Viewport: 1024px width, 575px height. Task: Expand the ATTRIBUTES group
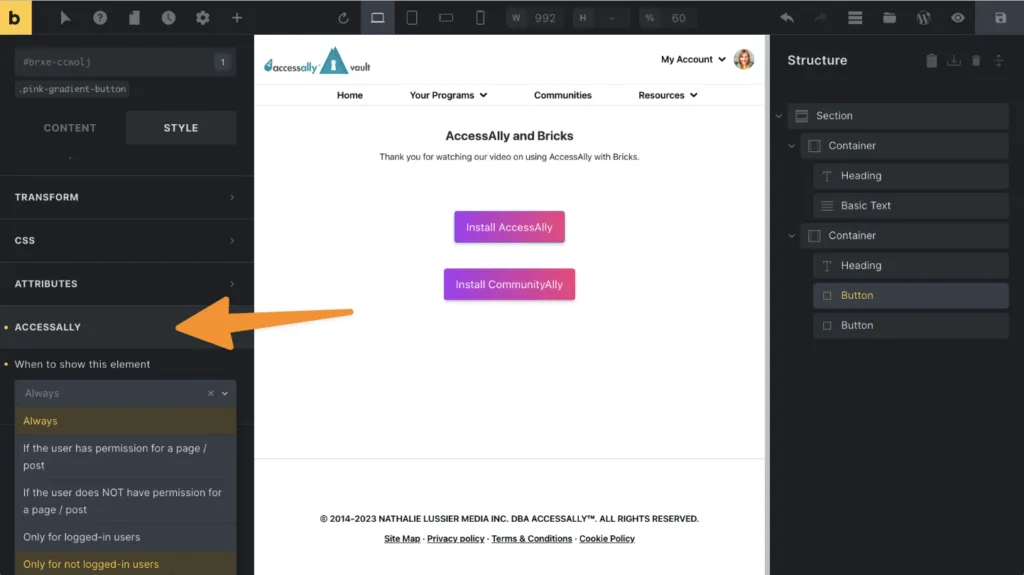[x=127, y=284]
